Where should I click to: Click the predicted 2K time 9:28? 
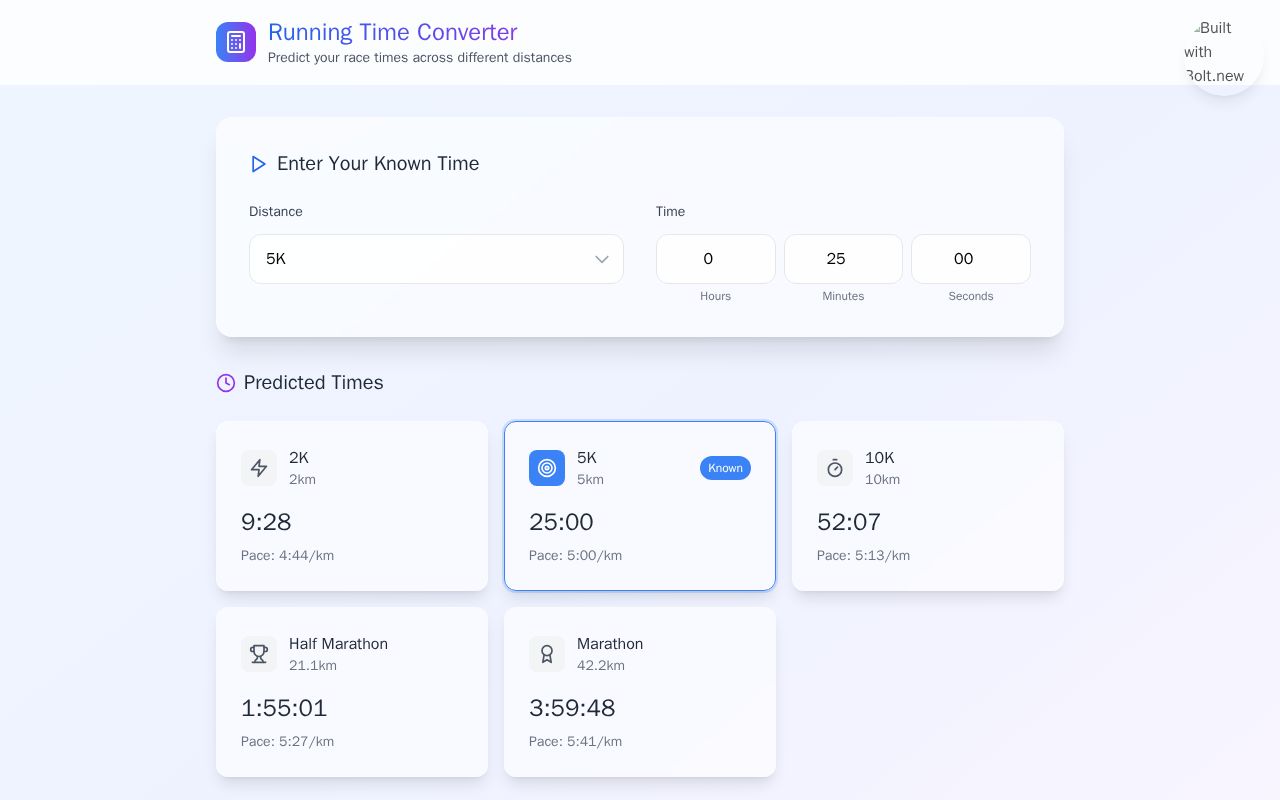tap(266, 522)
